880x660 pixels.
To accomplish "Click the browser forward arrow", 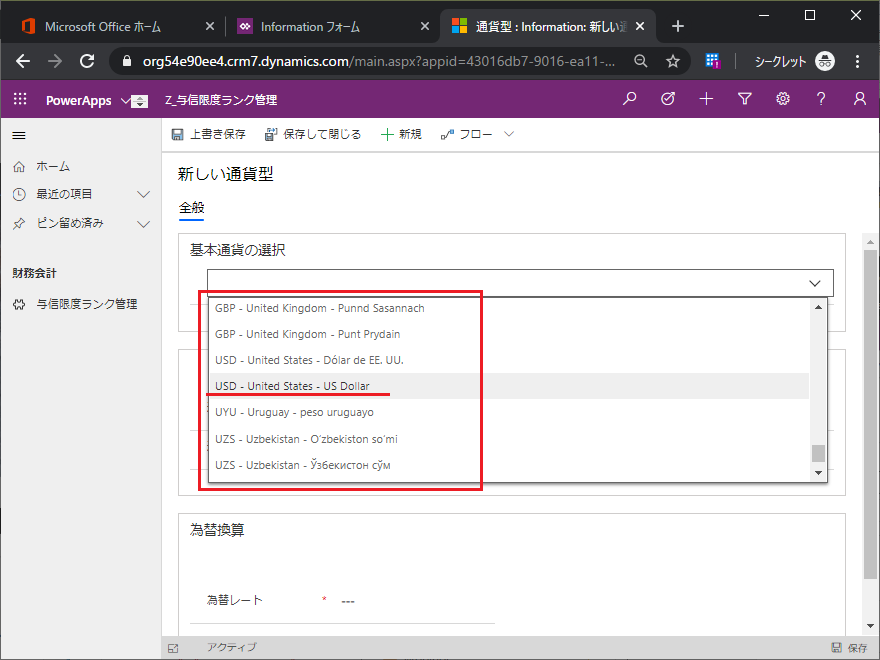I will point(54,61).
